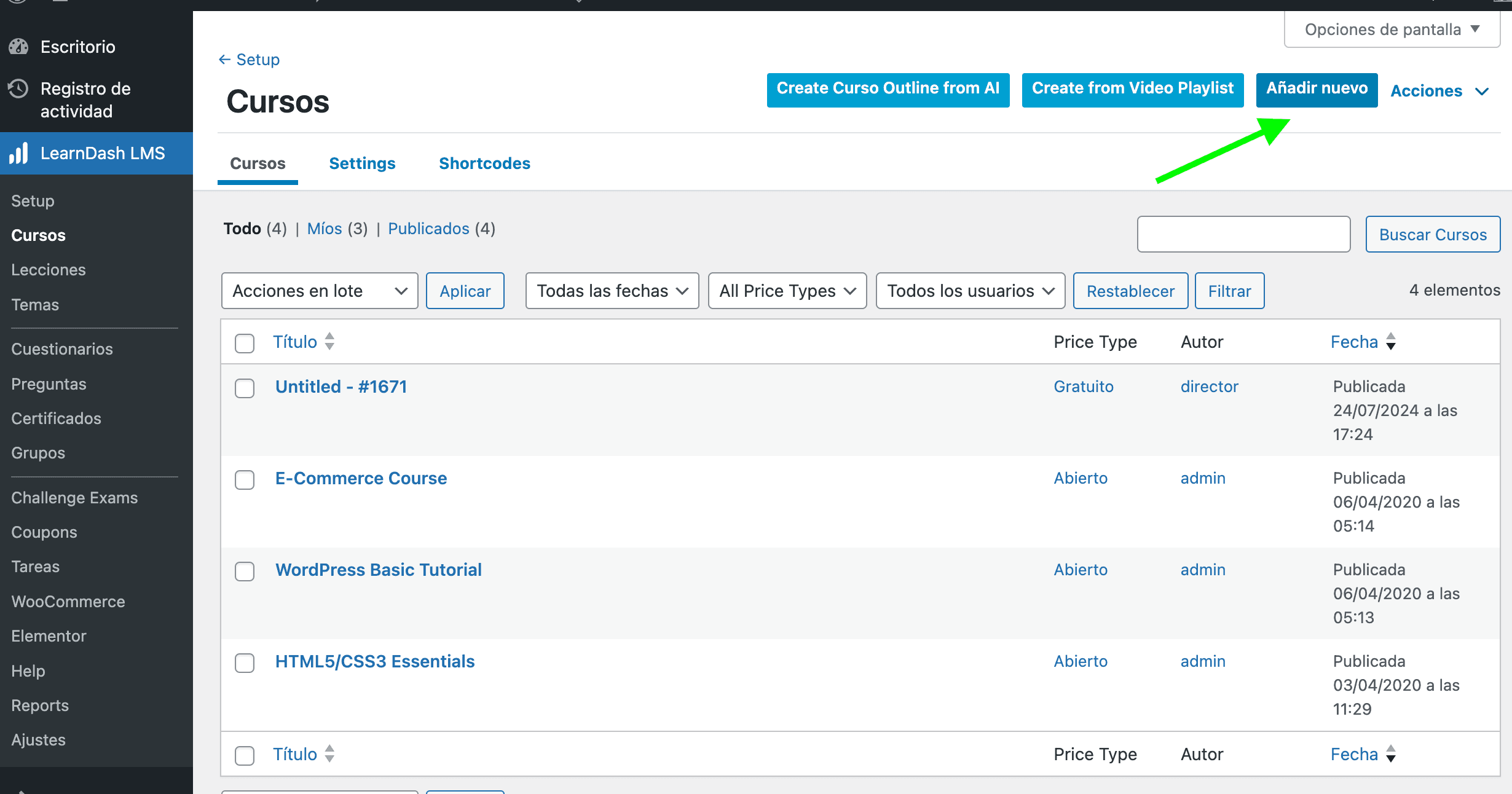Open the Shortcodes tab

[484, 163]
